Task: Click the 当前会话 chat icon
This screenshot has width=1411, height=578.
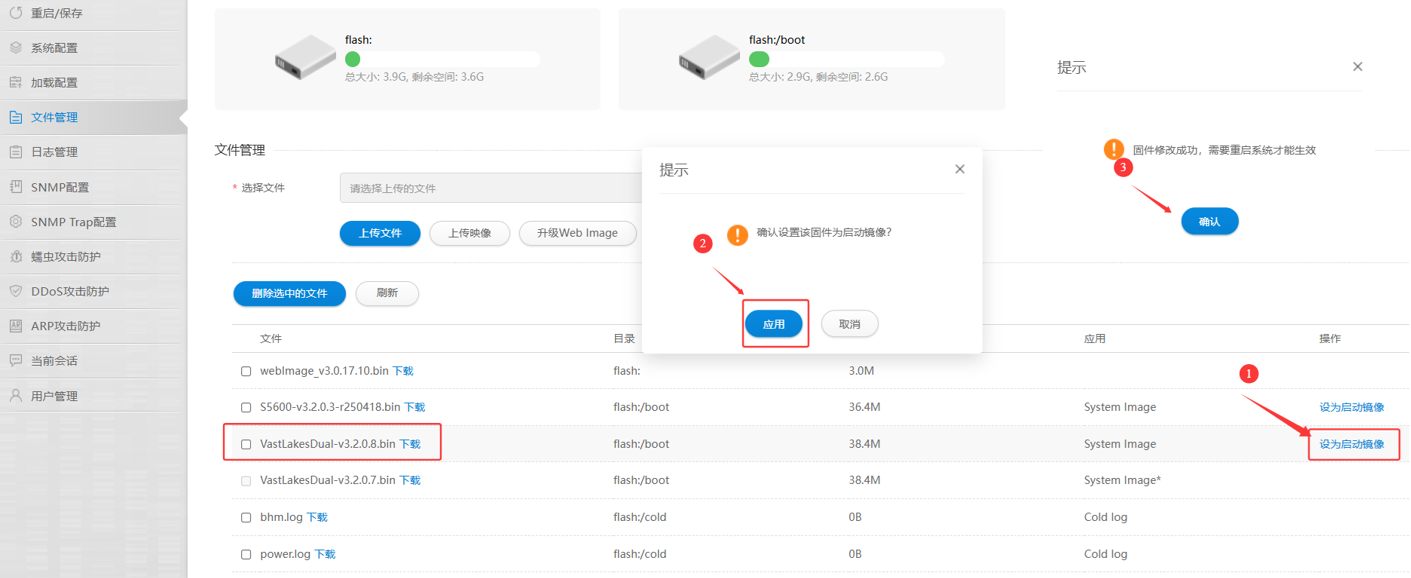Action: click(x=15, y=360)
